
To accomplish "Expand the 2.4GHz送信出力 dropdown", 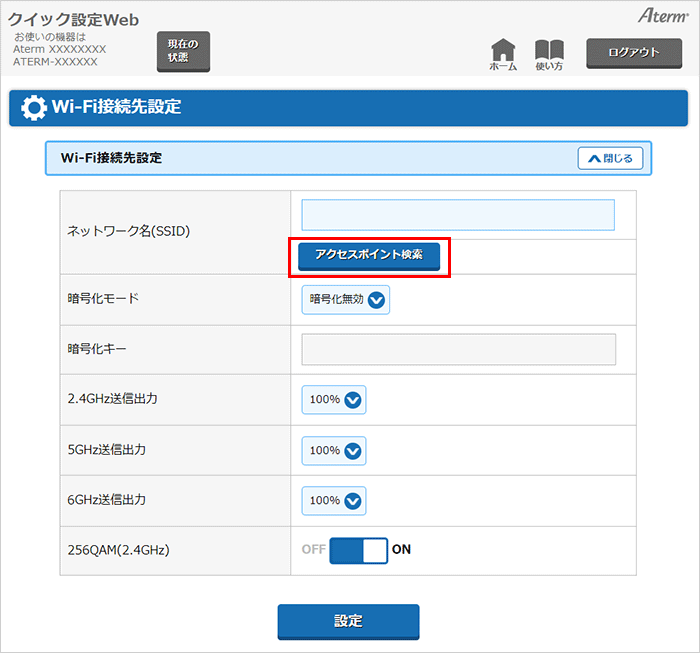I will (x=334, y=400).
